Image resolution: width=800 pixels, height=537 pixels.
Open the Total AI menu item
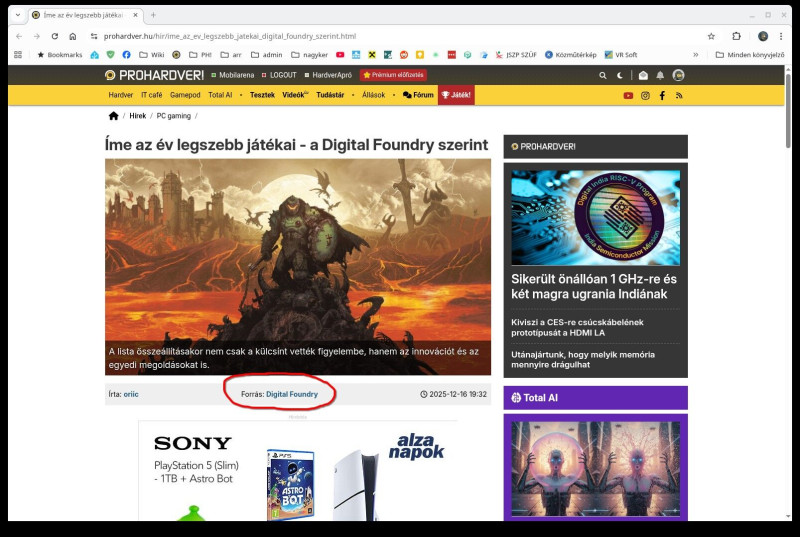point(220,95)
